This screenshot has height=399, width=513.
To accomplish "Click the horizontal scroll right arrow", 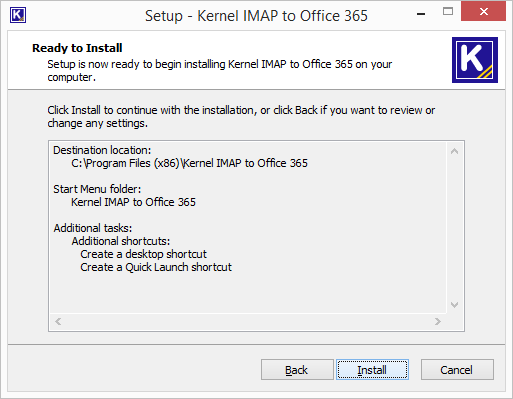I will (x=438, y=321).
